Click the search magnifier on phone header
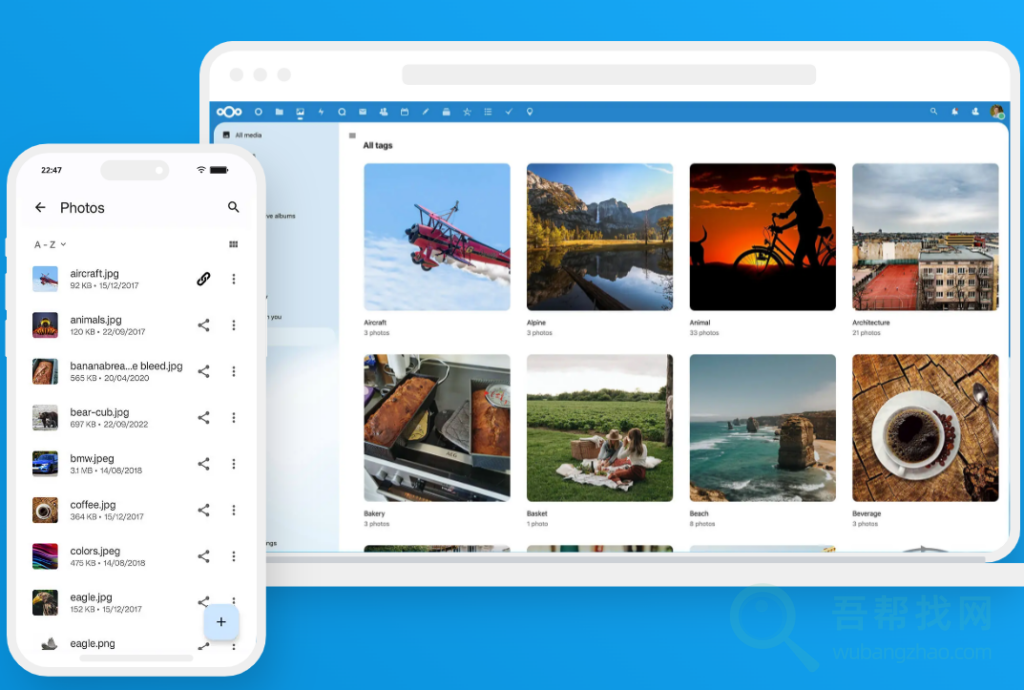This screenshot has width=1024, height=690. click(233, 207)
